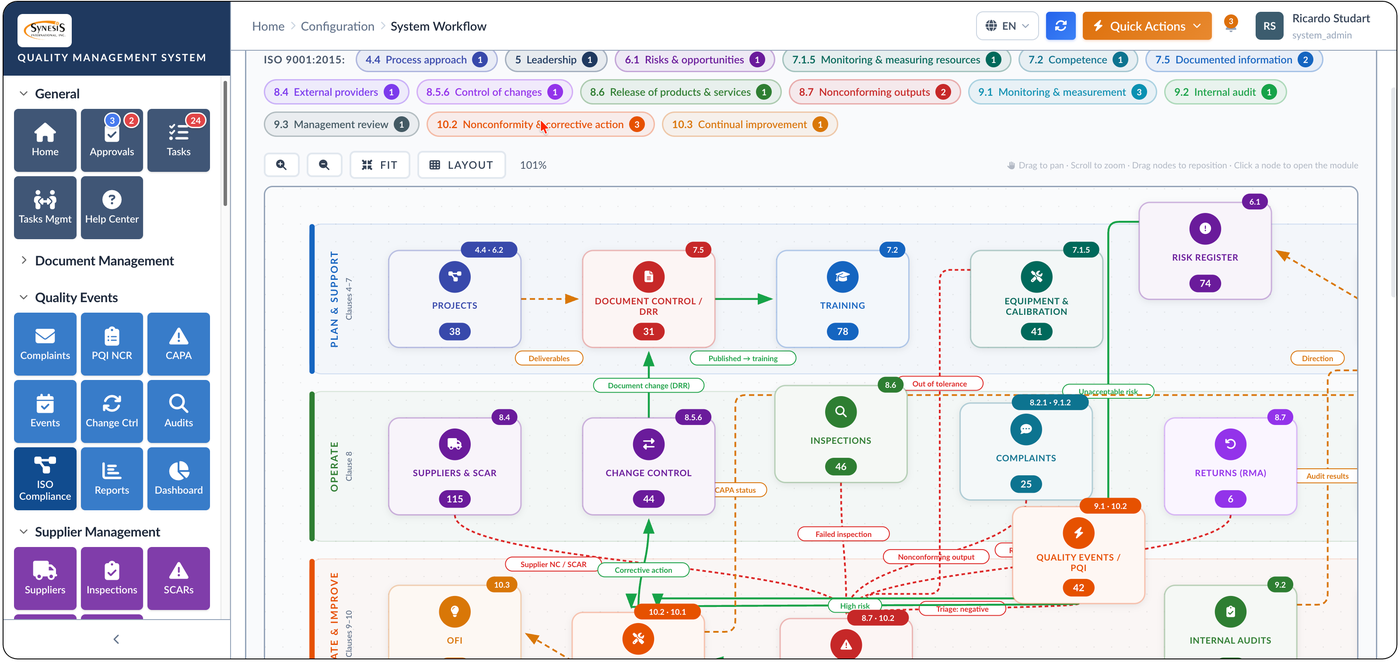The image size is (1400, 662).
Task: Click the blue refresh button
Action: [1060, 26]
